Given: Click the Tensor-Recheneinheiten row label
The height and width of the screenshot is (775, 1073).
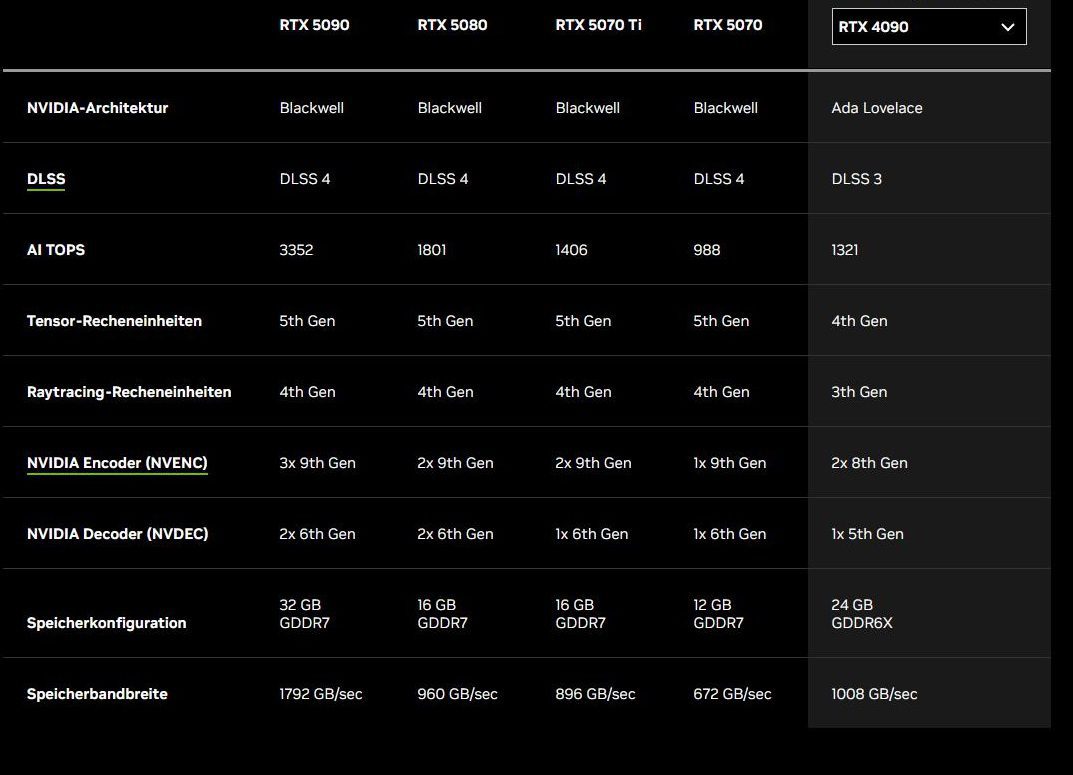Looking at the screenshot, I should click(114, 321).
